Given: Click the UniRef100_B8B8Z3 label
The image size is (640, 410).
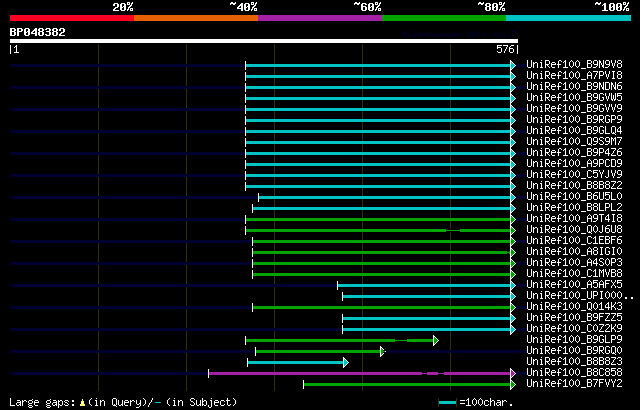Looking at the screenshot, I should tap(574, 362).
